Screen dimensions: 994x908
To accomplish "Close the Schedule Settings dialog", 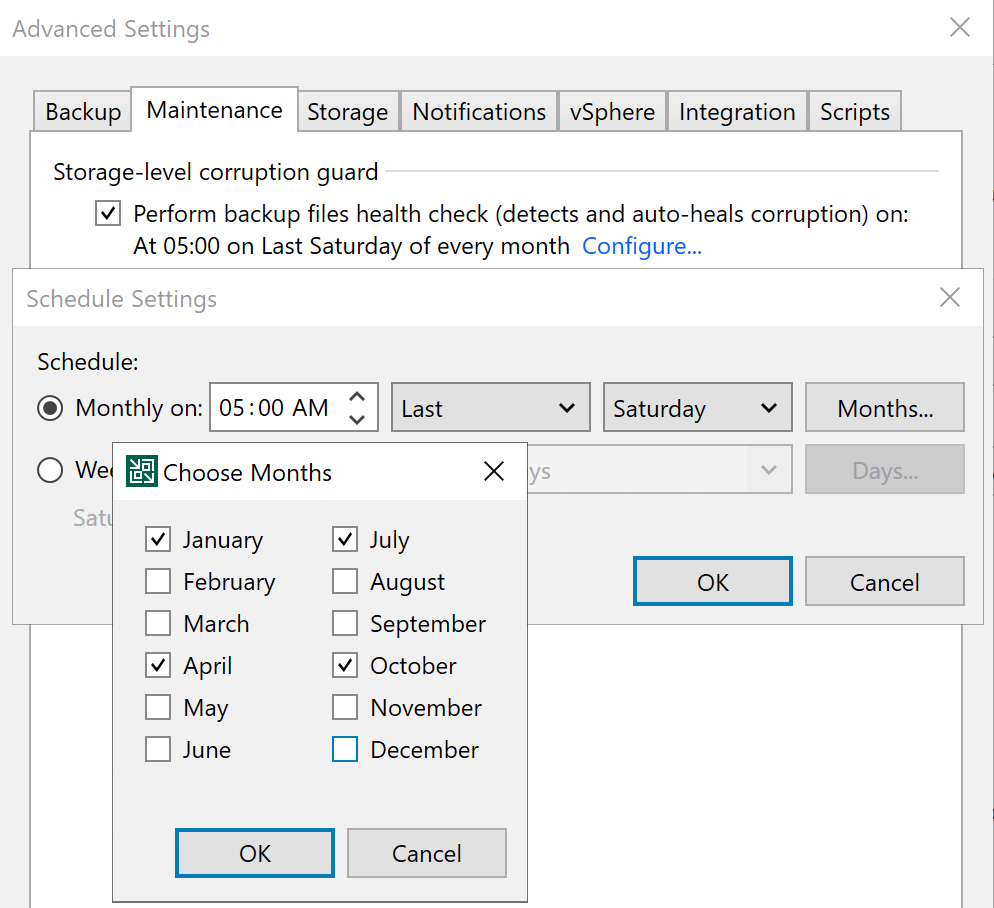I will pyautogui.click(x=950, y=298).
